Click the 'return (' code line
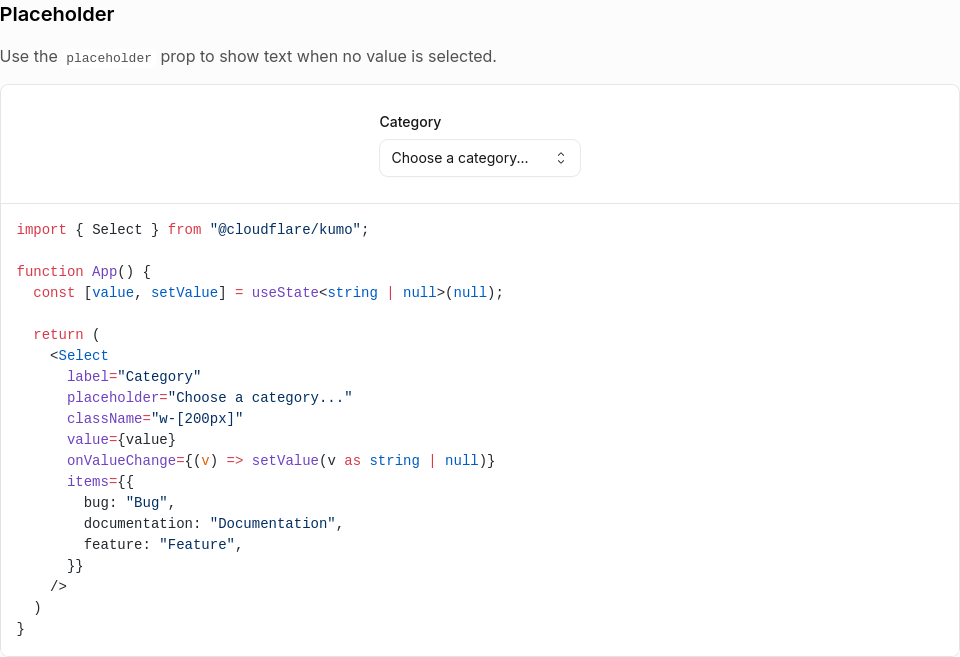 (66, 334)
